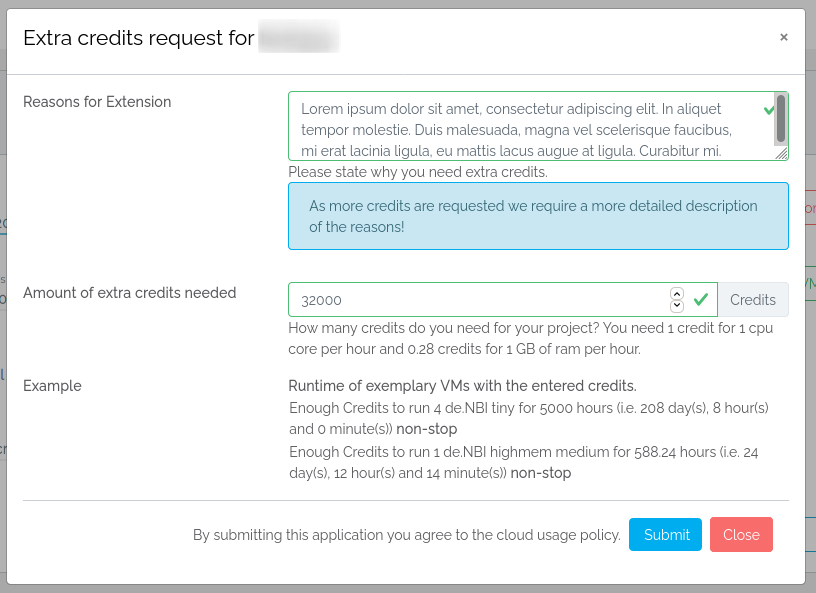Increase the credits amount with the up arrow
This screenshot has height=593, width=816.
677,294
